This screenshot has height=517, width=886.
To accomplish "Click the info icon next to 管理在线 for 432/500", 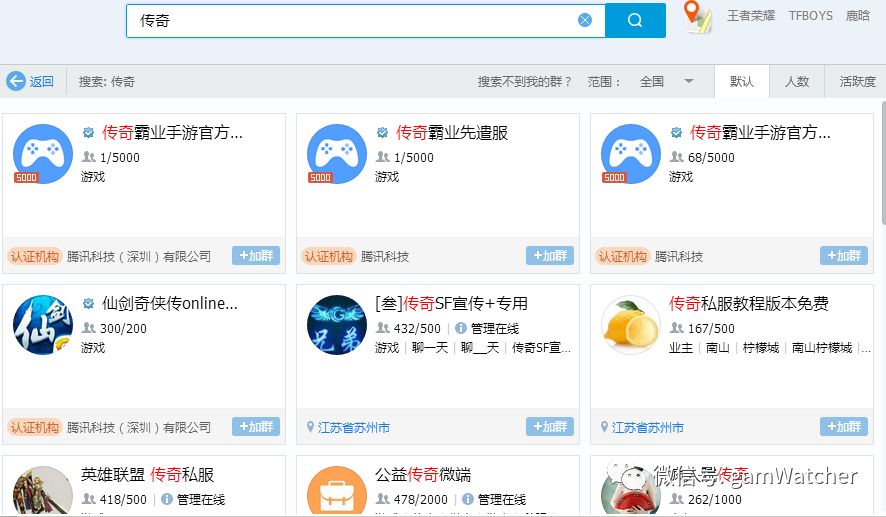I will [x=461, y=328].
